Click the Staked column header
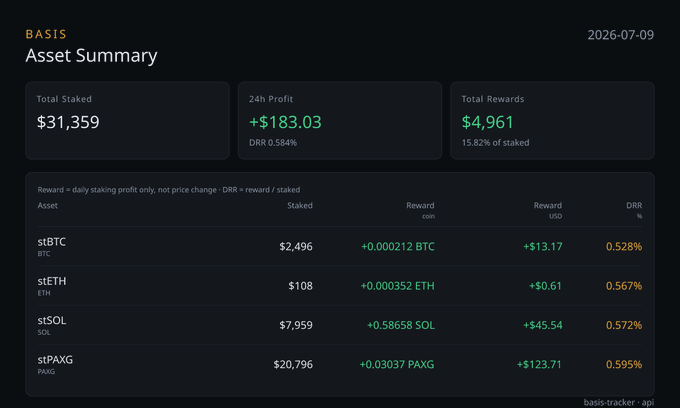 pyautogui.click(x=300, y=206)
